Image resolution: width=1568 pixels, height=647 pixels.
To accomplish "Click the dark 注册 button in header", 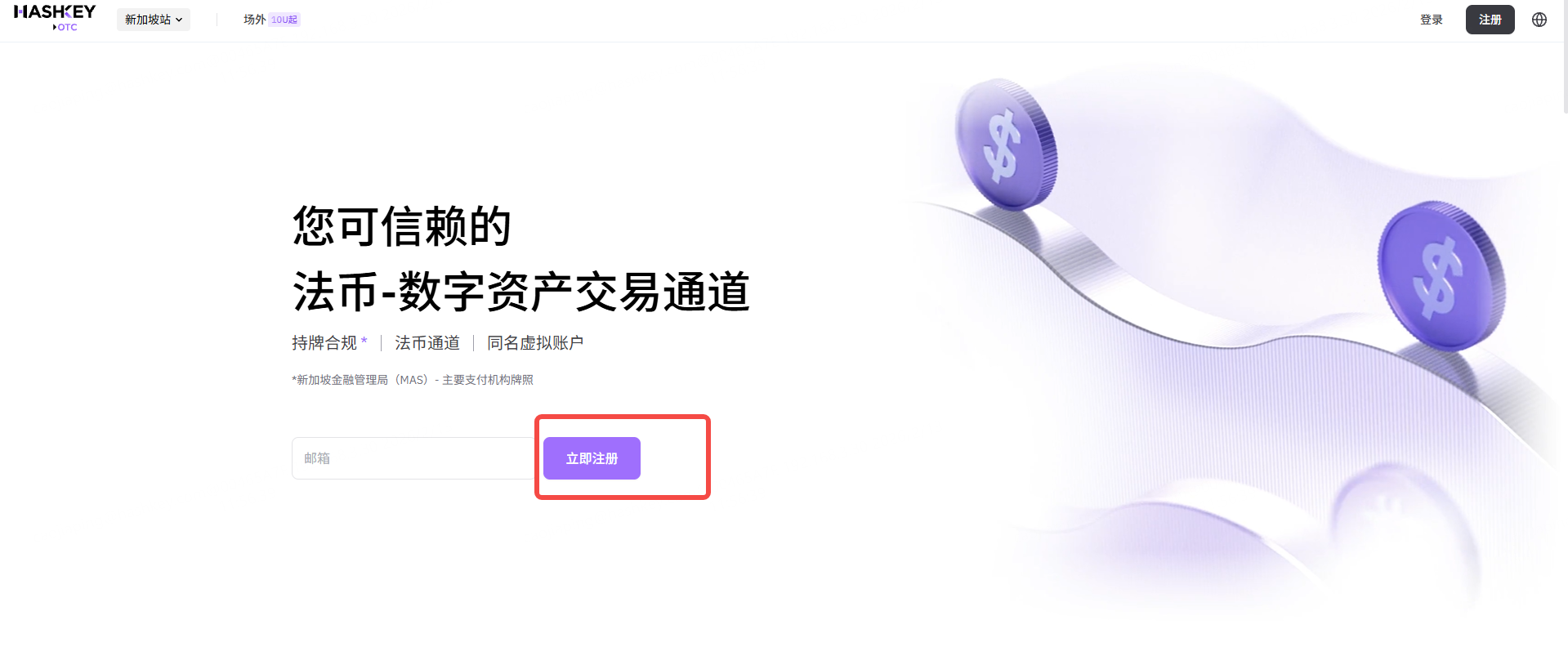I will [x=1490, y=20].
